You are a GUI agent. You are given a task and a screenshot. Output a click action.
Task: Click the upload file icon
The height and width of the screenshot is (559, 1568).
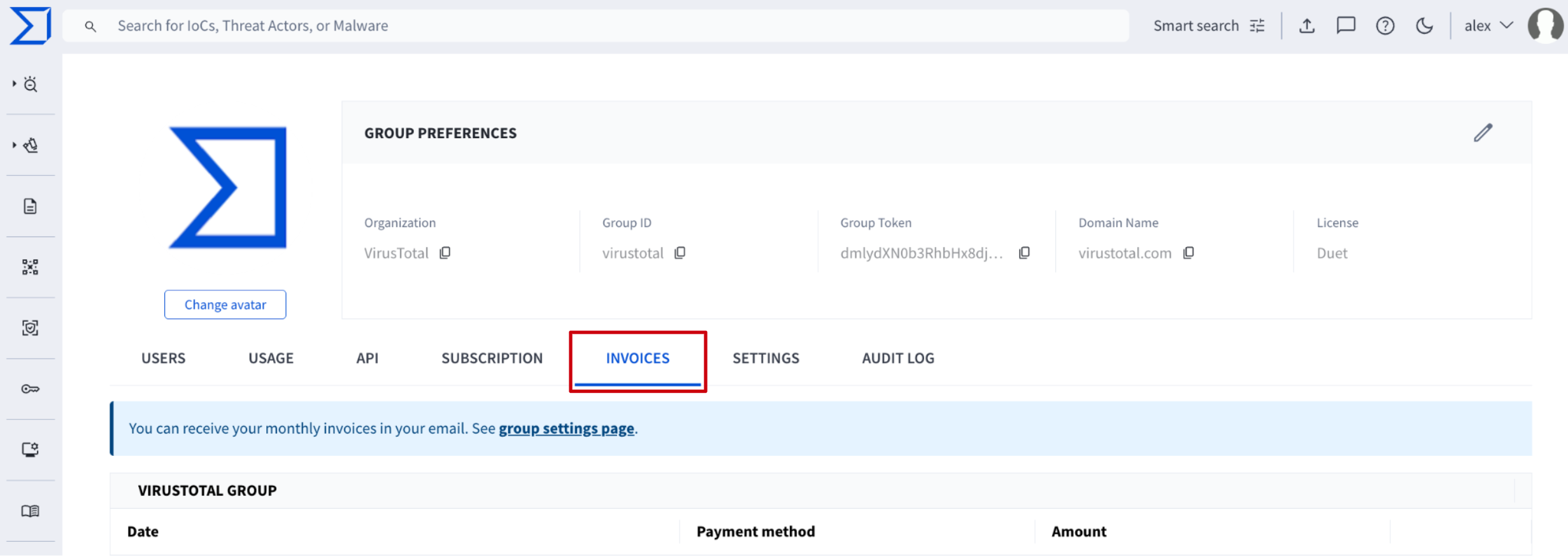[1307, 25]
